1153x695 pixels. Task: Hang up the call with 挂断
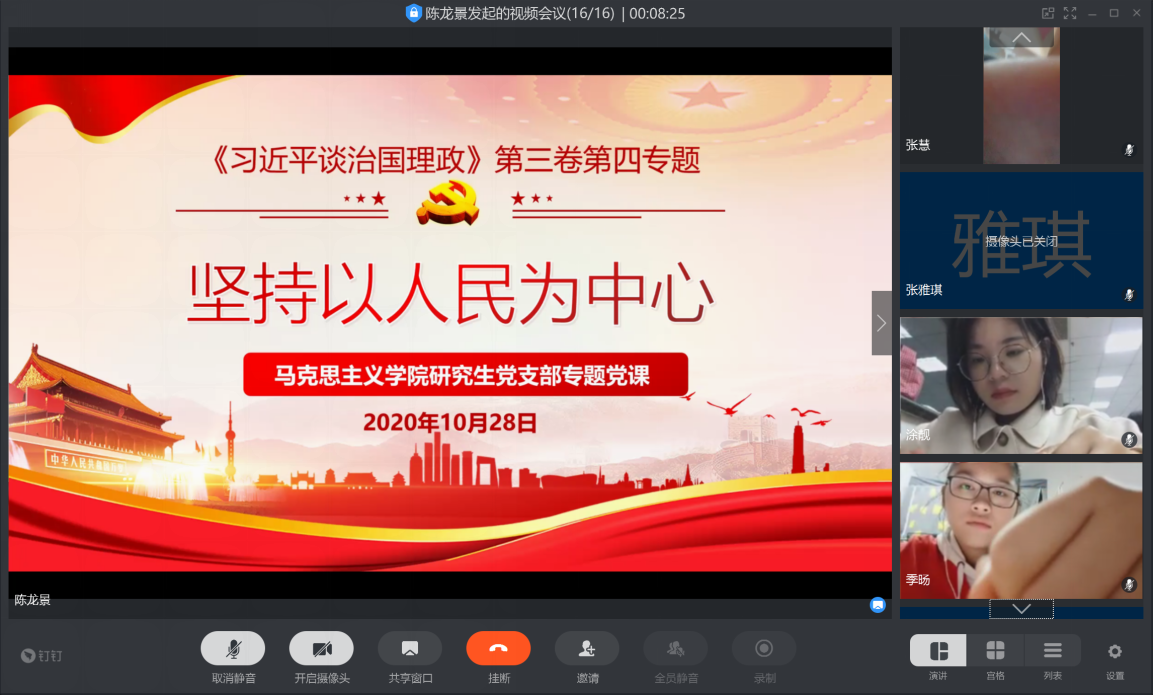tap(498, 649)
